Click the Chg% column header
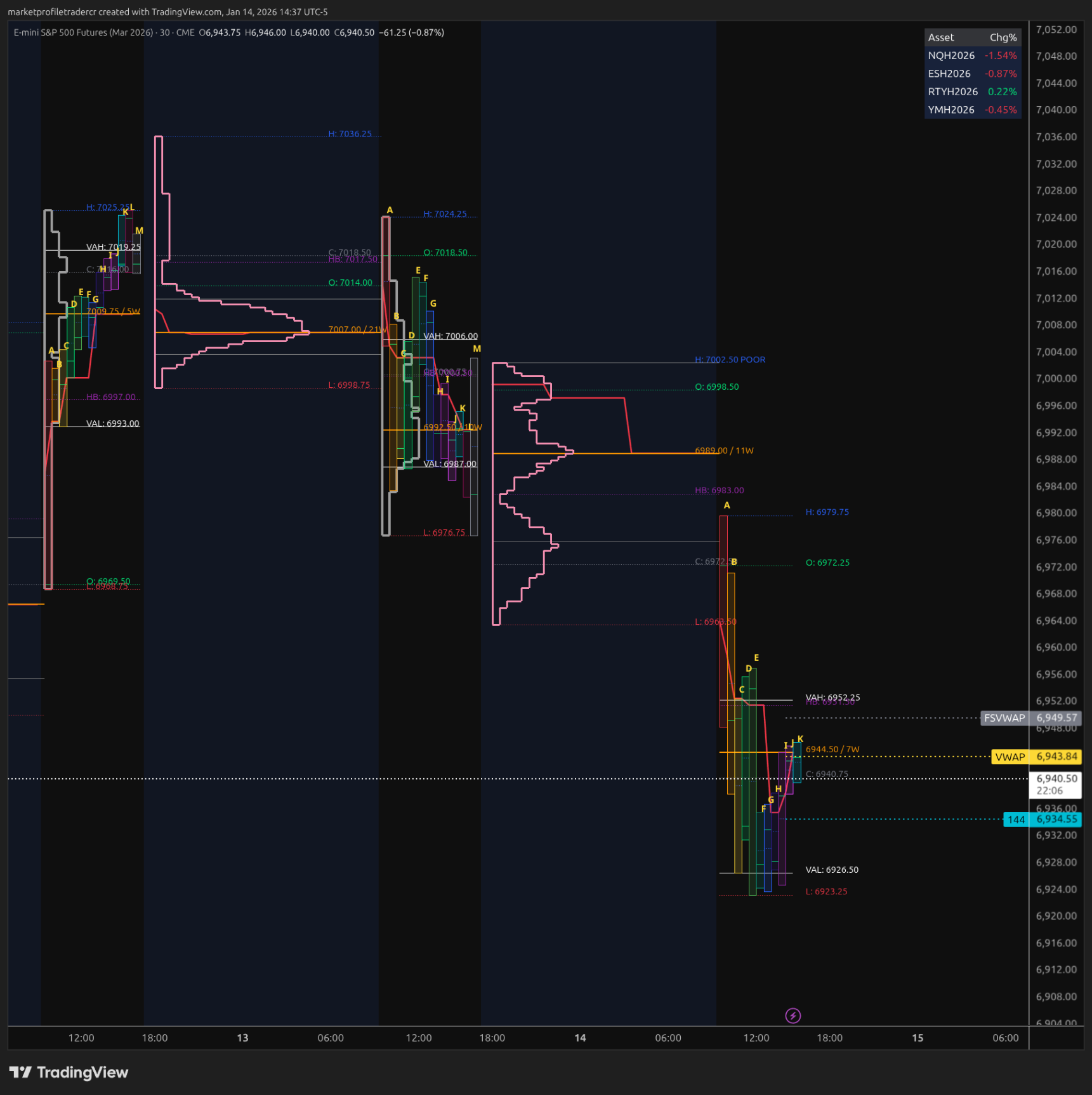This screenshot has width=1092, height=1095. click(1003, 37)
